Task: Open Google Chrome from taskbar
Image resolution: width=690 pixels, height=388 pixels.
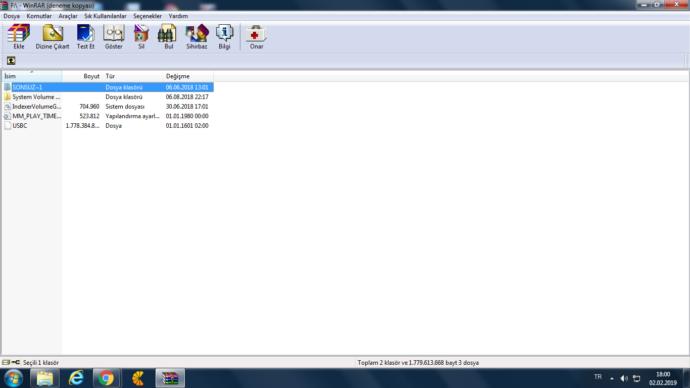Action: coord(106,378)
